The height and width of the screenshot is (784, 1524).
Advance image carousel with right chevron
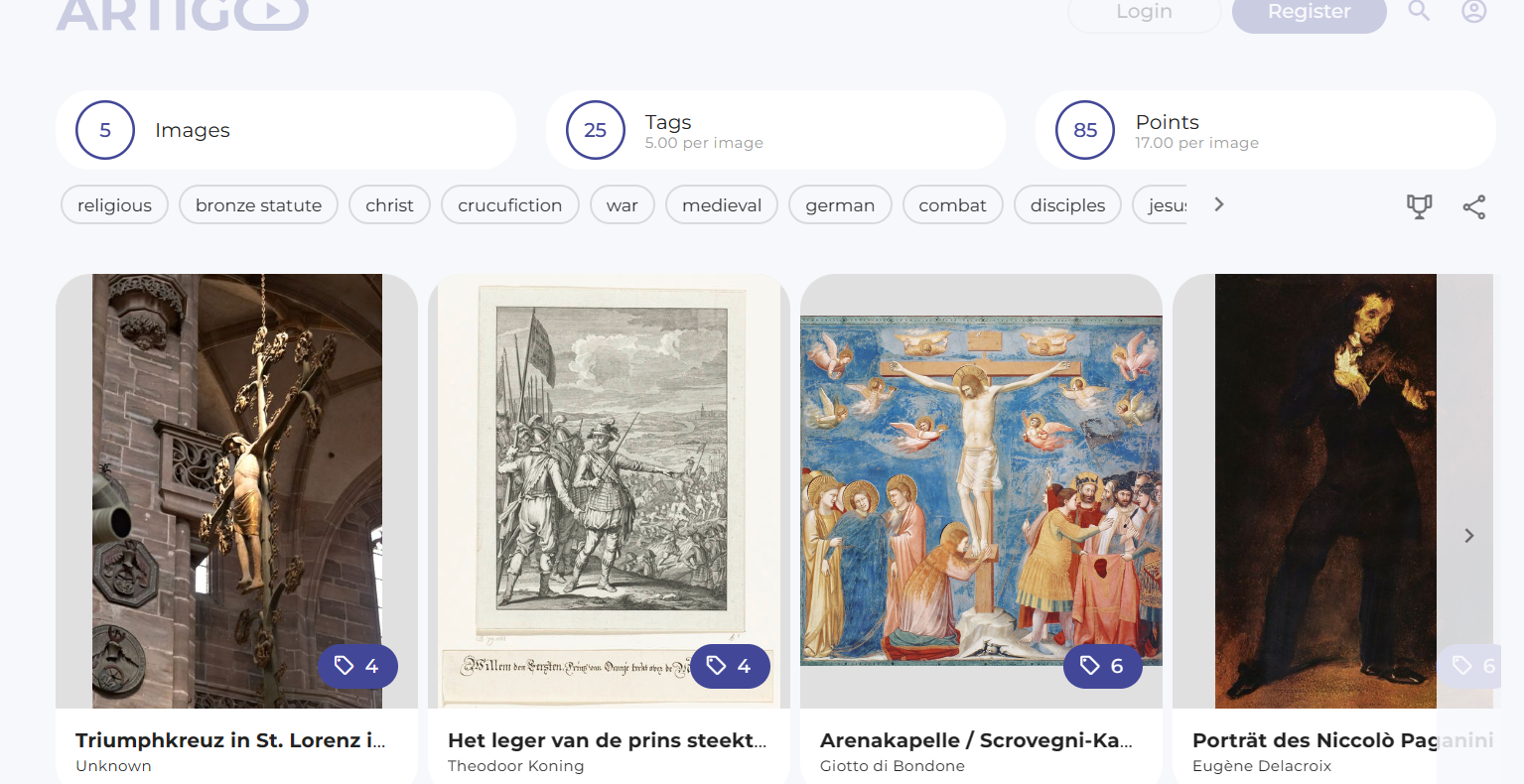(x=1469, y=536)
